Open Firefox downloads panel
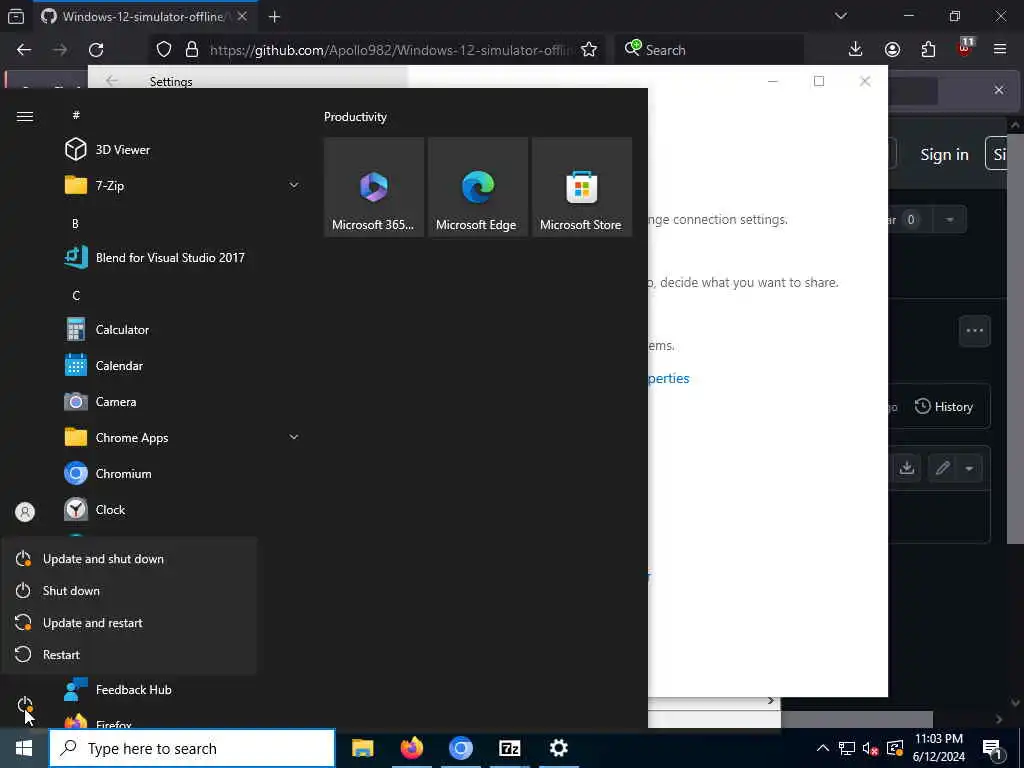 click(x=856, y=50)
